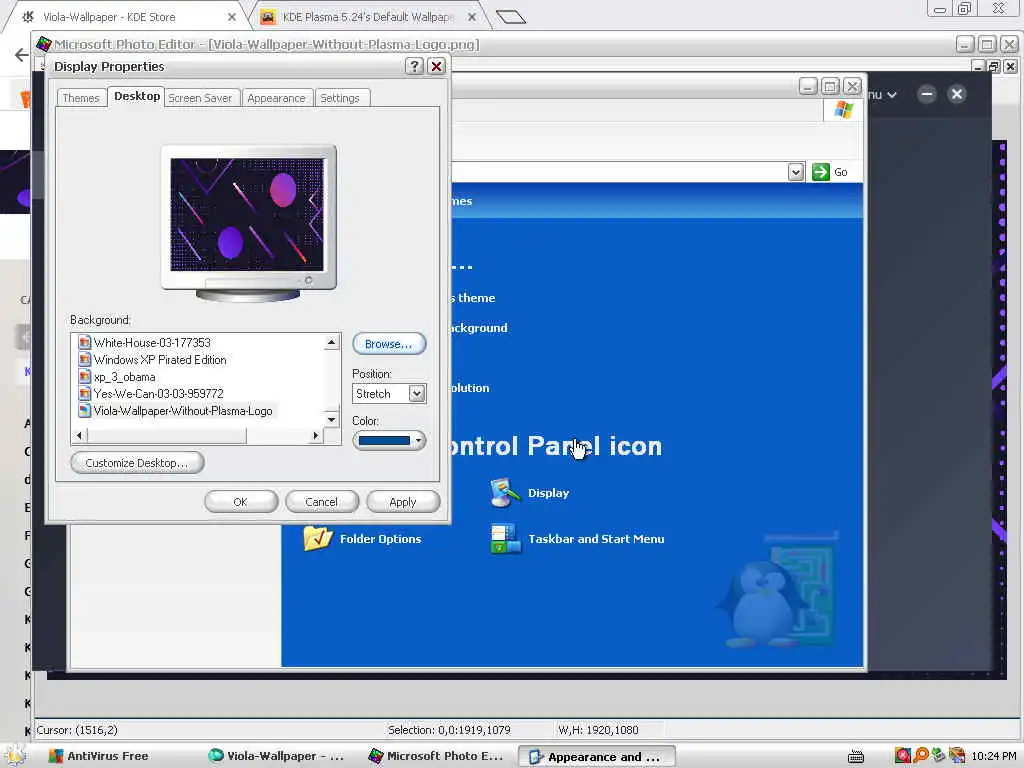
Task: Click the on-screen keyboard icon in taskbar
Action: 856,756
